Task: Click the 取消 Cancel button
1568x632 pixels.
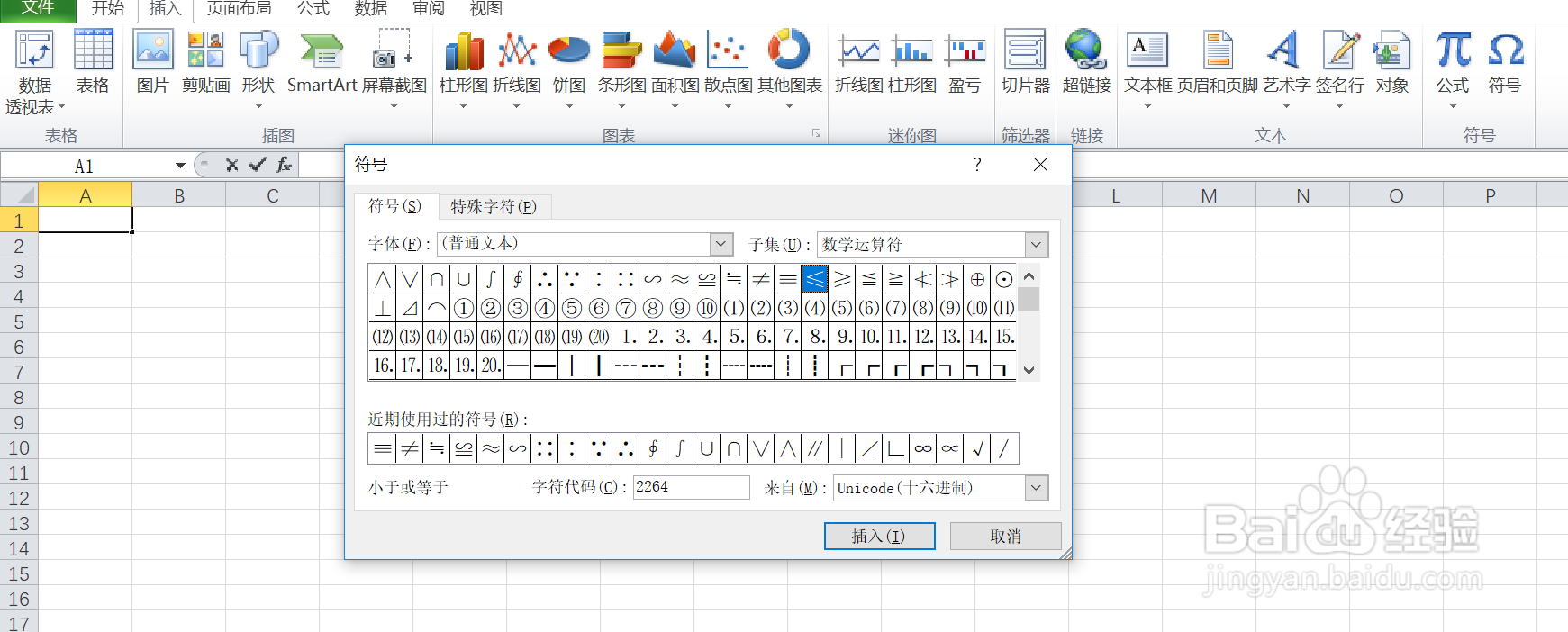Action: tap(1005, 536)
